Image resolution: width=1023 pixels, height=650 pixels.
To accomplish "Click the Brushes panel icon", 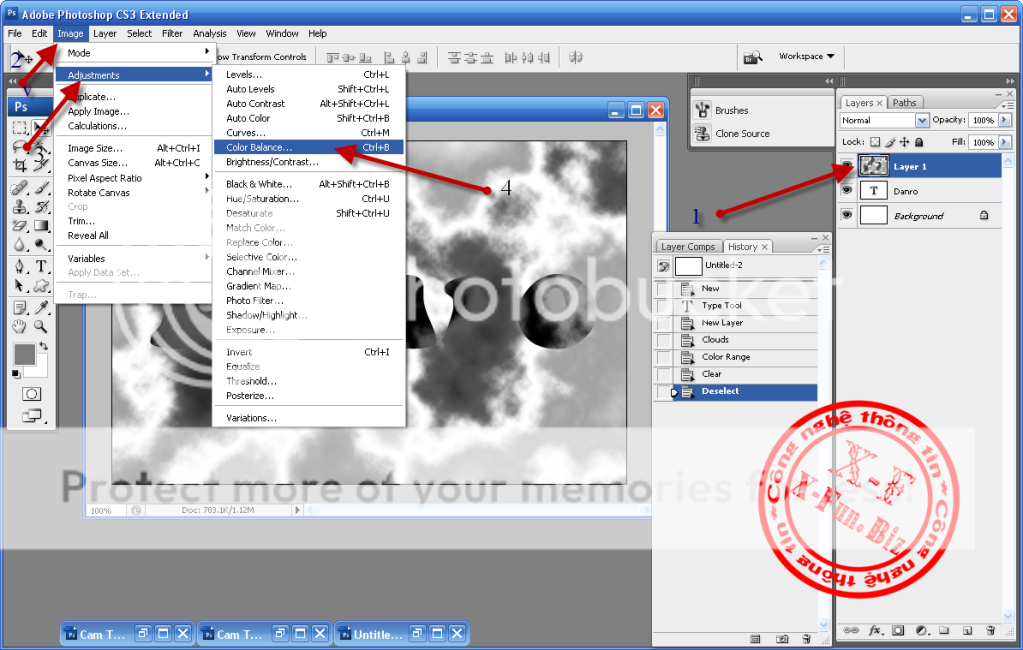I will pyautogui.click(x=703, y=110).
